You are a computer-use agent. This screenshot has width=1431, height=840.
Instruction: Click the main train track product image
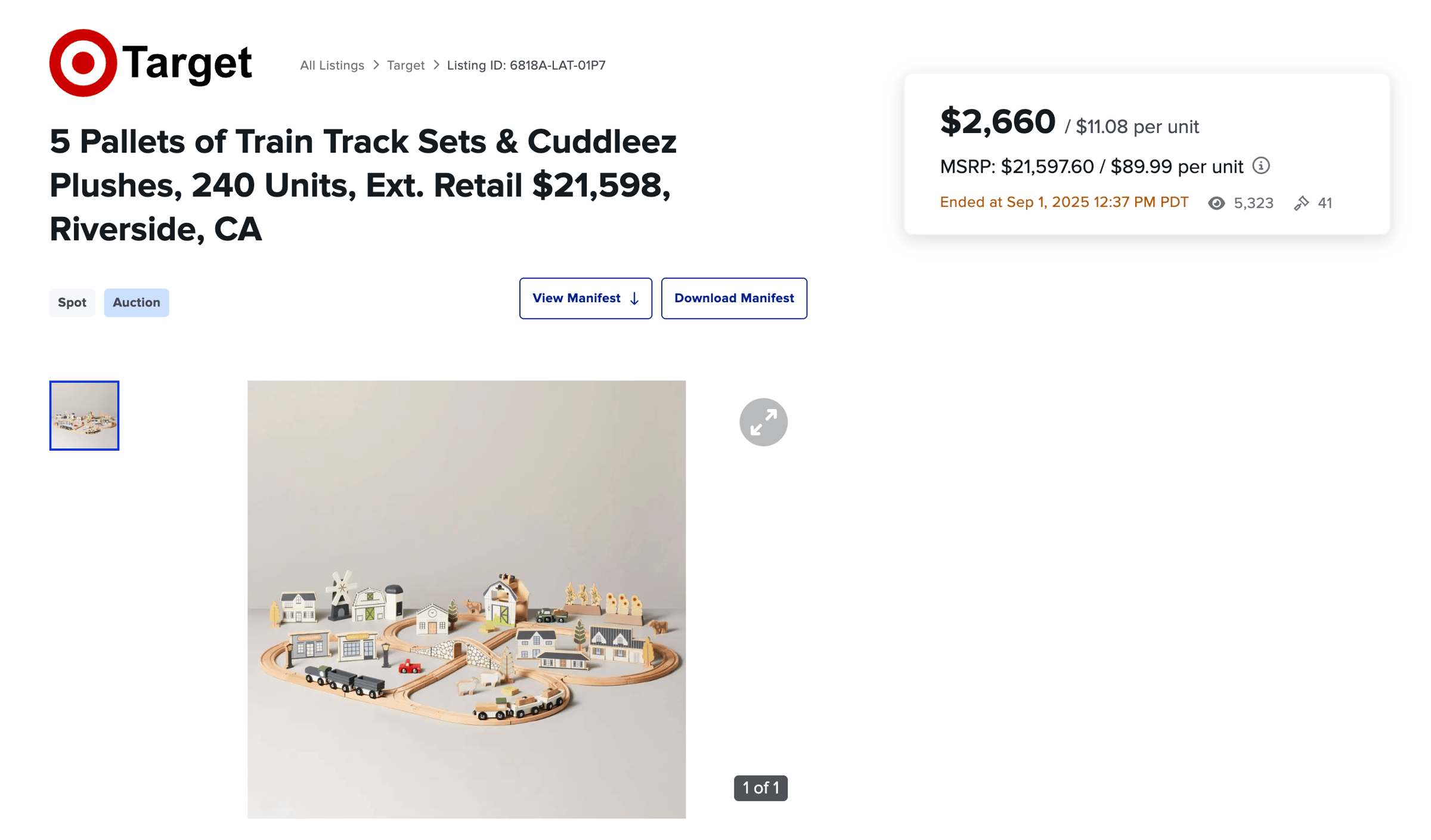pyautogui.click(x=466, y=599)
